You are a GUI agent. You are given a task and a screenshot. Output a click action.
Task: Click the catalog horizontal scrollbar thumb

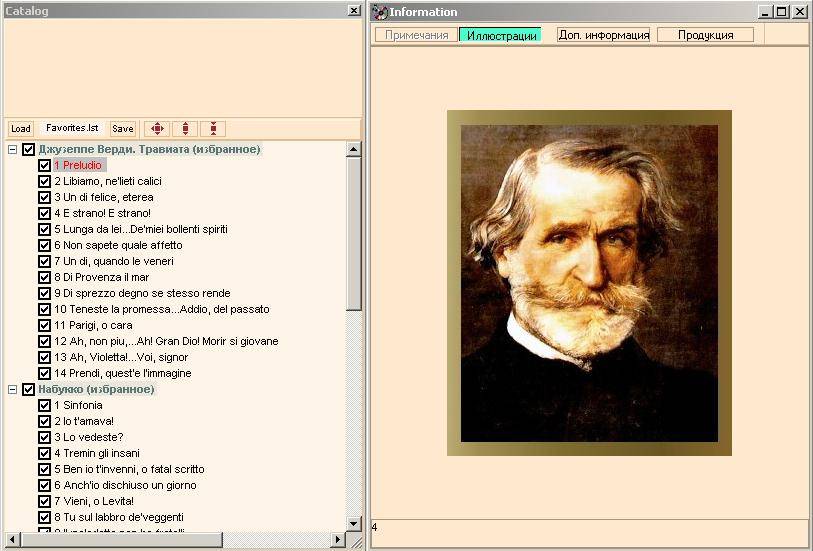click(121, 540)
